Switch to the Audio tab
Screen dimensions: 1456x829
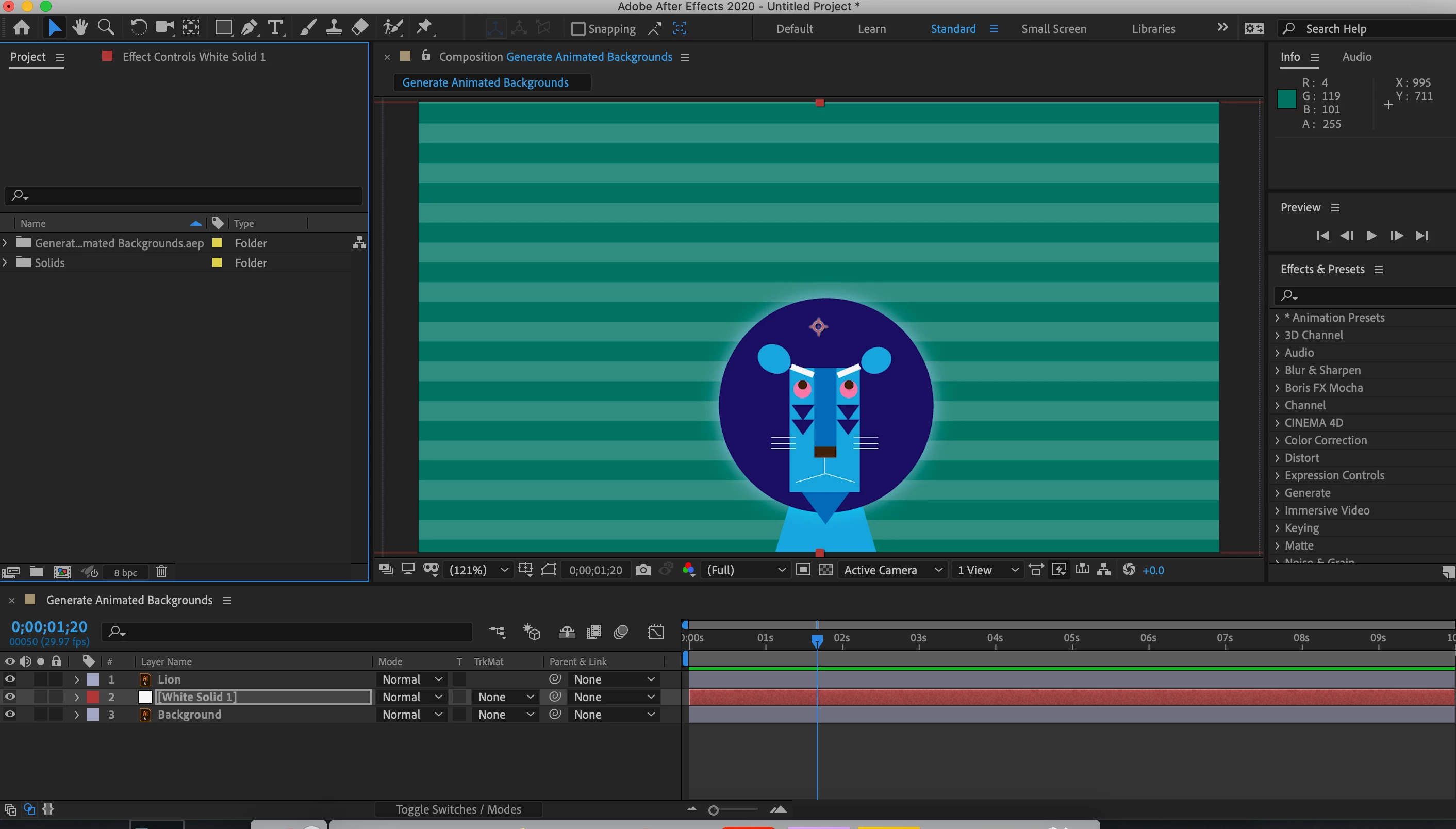point(1356,56)
